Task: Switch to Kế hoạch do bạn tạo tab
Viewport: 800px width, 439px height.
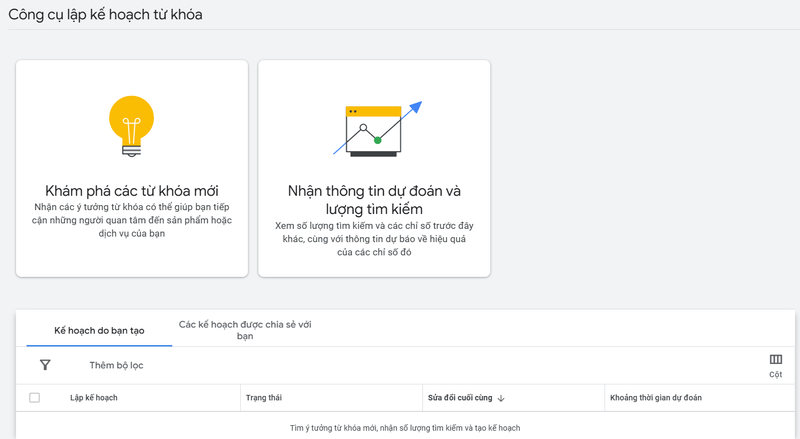Action: coord(99,330)
